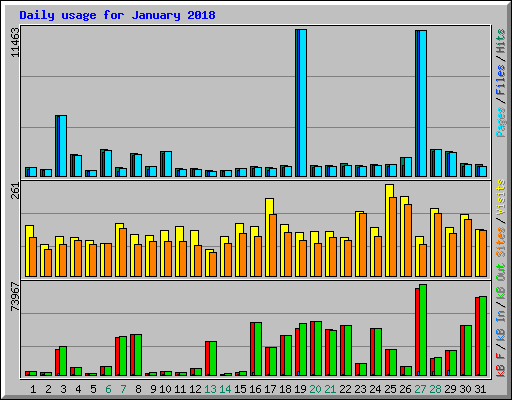512x400 pixels.
Task: Click day label 29 on x-axis
Action: [x=451, y=389]
